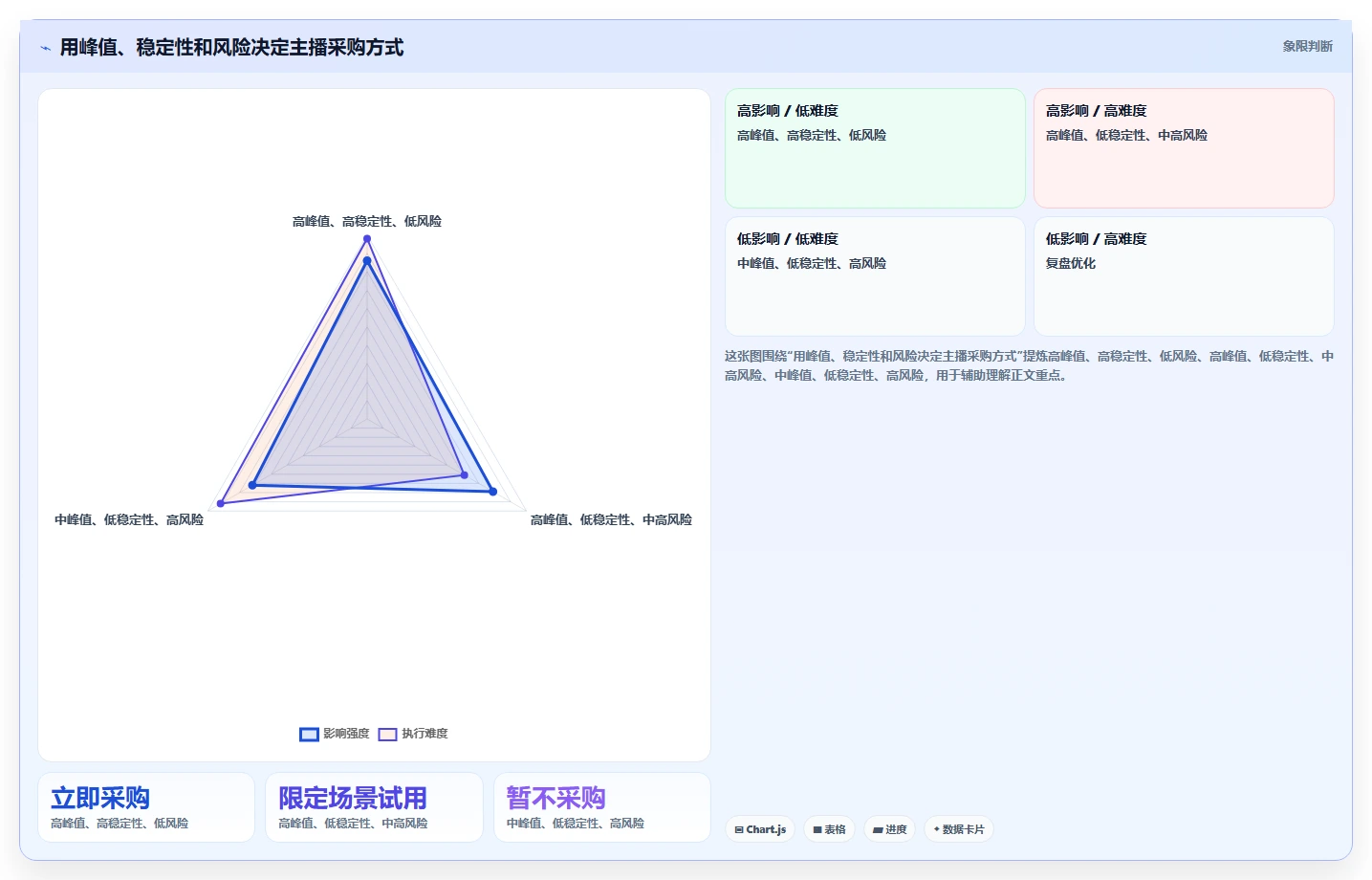Select the Chart.js tag
Image resolution: width=1372 pixels, height=880 pixels.
[x=760, y=829]
